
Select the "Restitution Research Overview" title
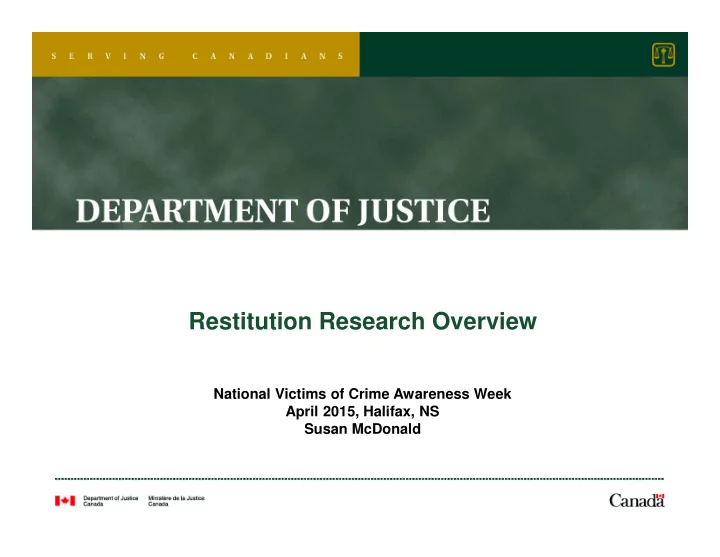point(363,321)
